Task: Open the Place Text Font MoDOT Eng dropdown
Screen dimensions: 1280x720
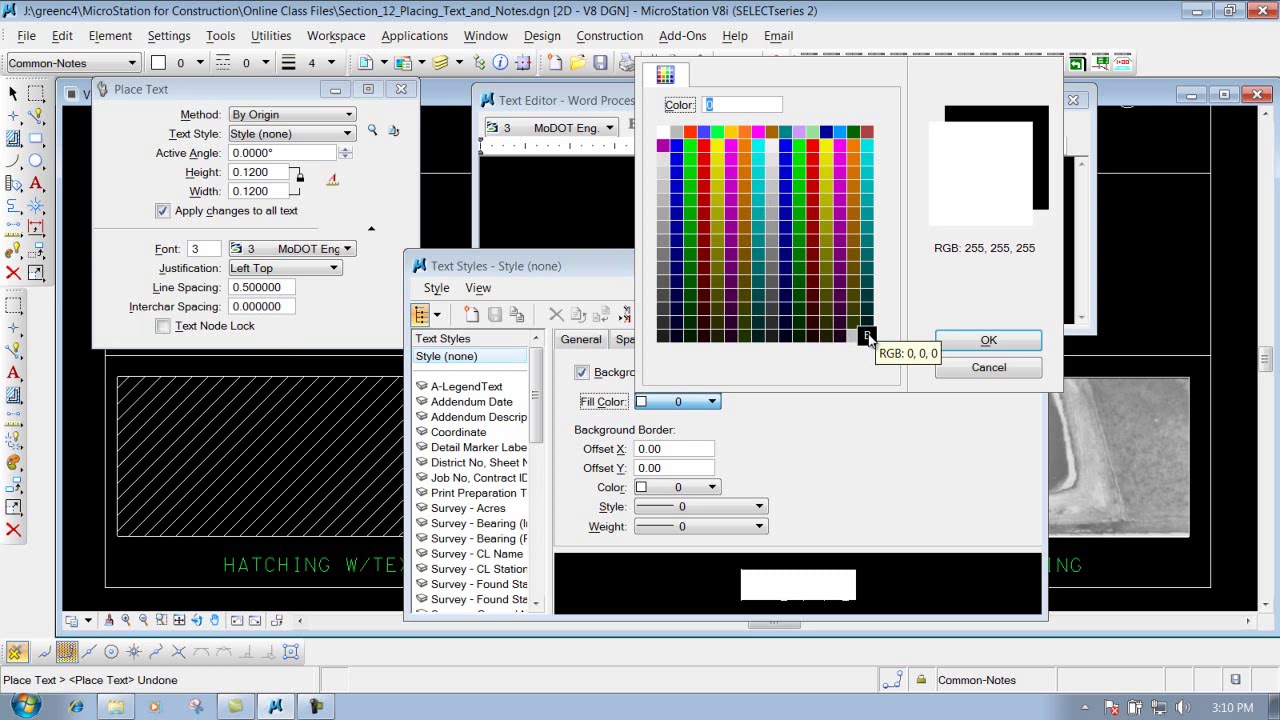Action: click(291, 249)
